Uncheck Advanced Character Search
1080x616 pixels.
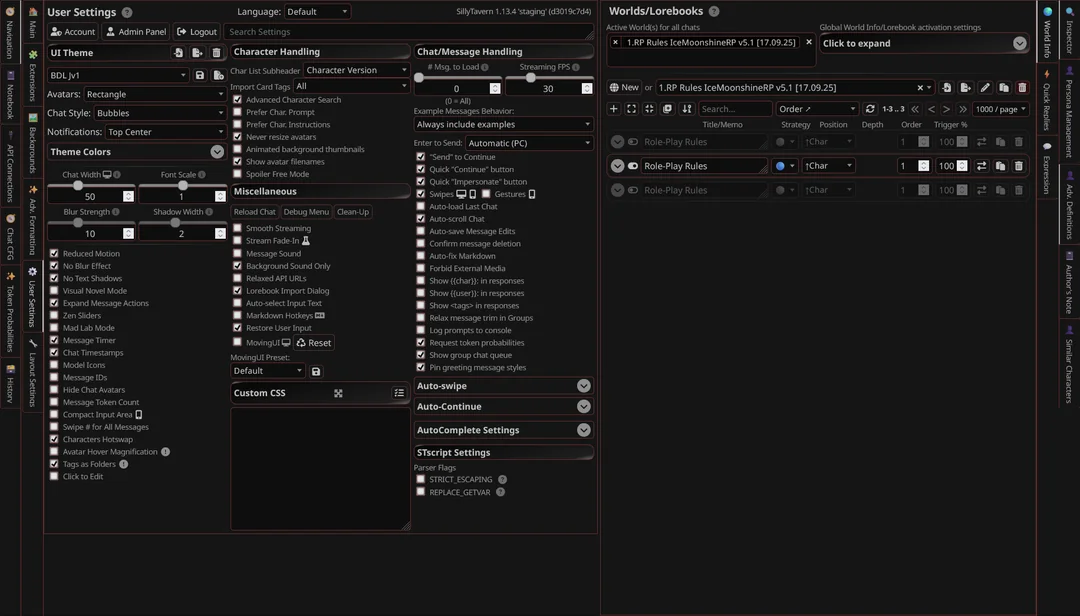[238, 100]
